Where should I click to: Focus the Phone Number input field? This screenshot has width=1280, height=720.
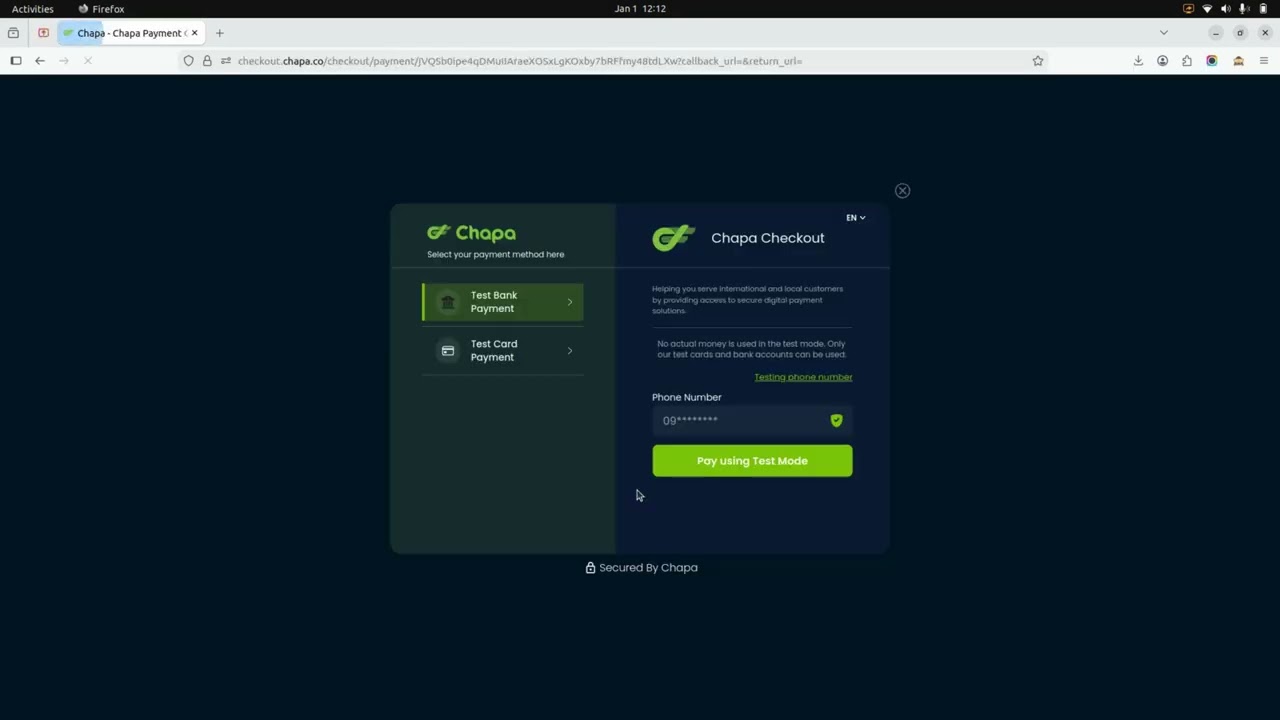pos(752,421)
